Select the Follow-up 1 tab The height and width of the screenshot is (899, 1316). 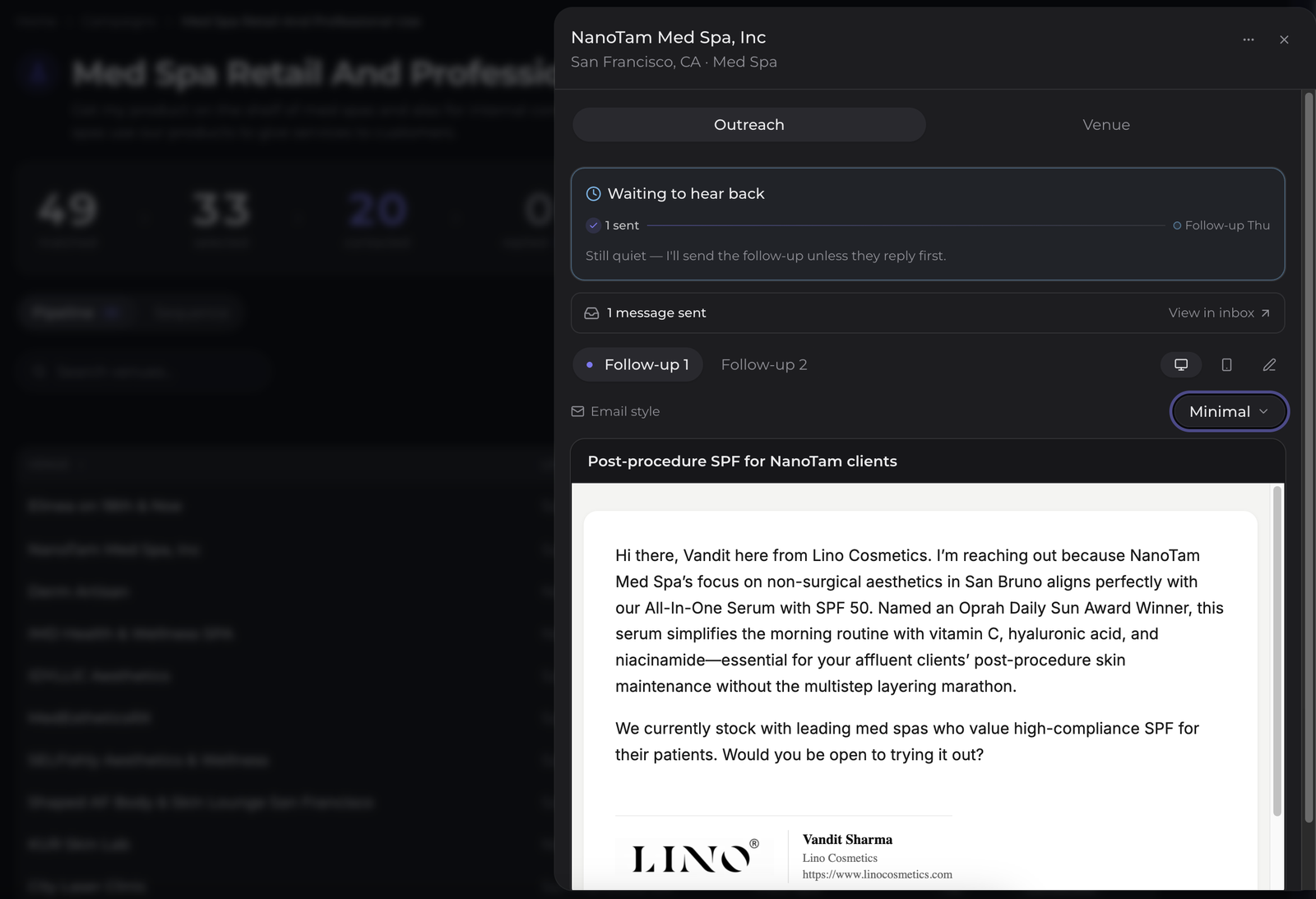tap(637, 364)
